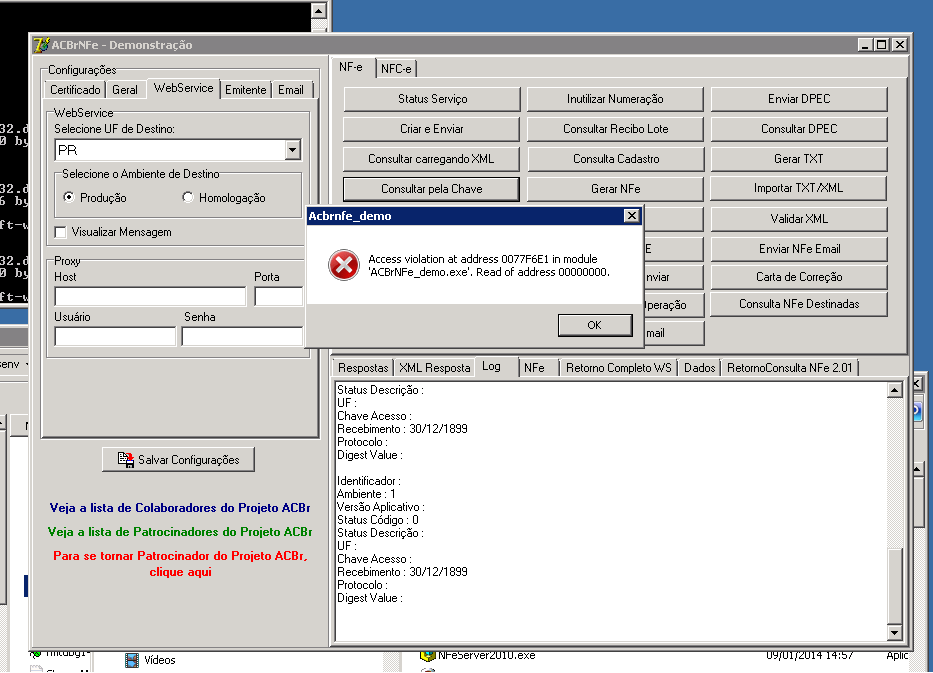Click Consultar carregando XML button

432,159
